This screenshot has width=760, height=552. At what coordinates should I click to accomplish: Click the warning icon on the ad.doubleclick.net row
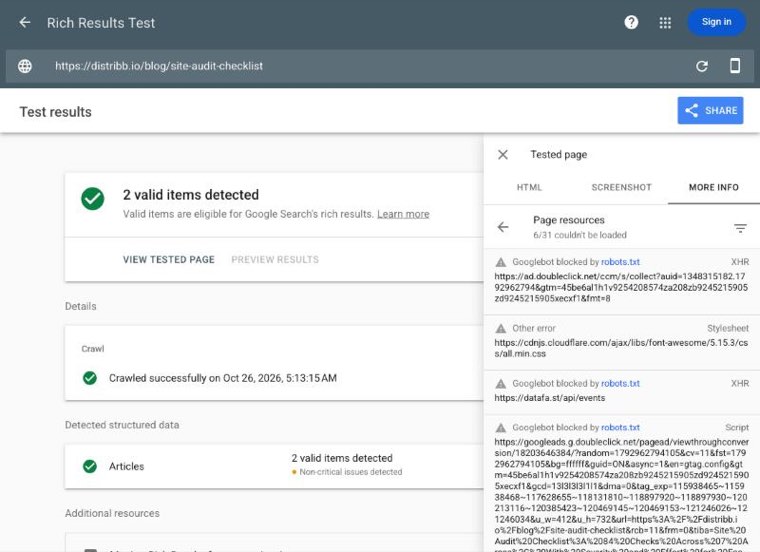(x=501, y=262)
